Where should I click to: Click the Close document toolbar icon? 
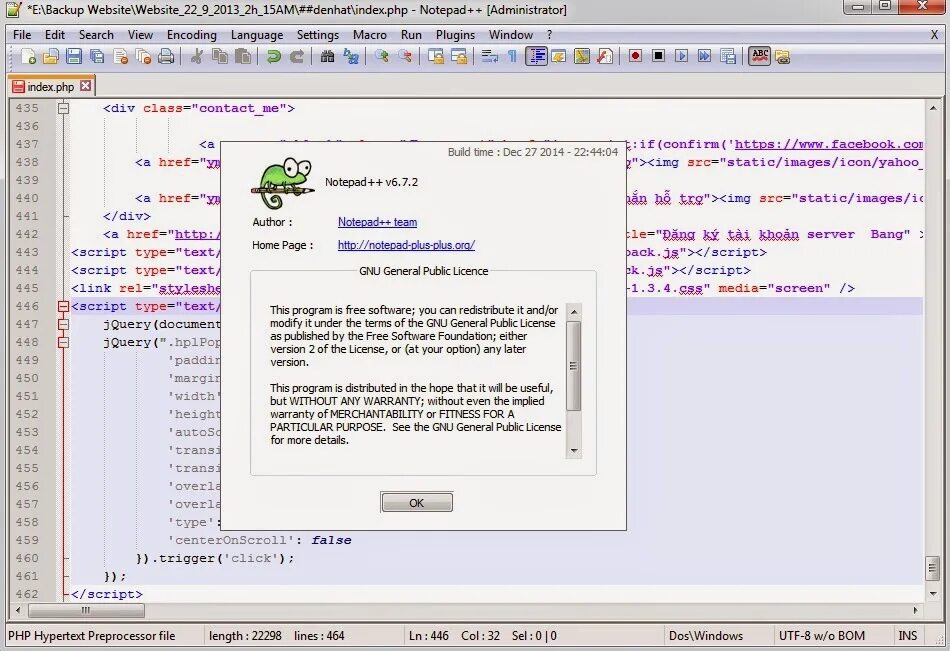coord(121,57)
